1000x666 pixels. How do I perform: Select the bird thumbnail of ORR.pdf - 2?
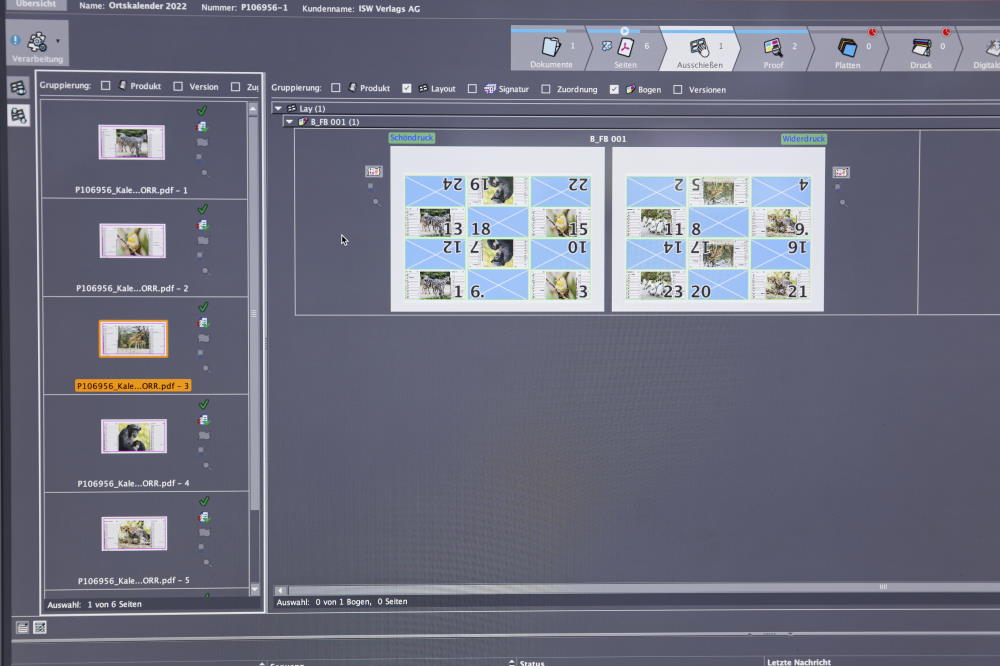[x=133, y=240]
